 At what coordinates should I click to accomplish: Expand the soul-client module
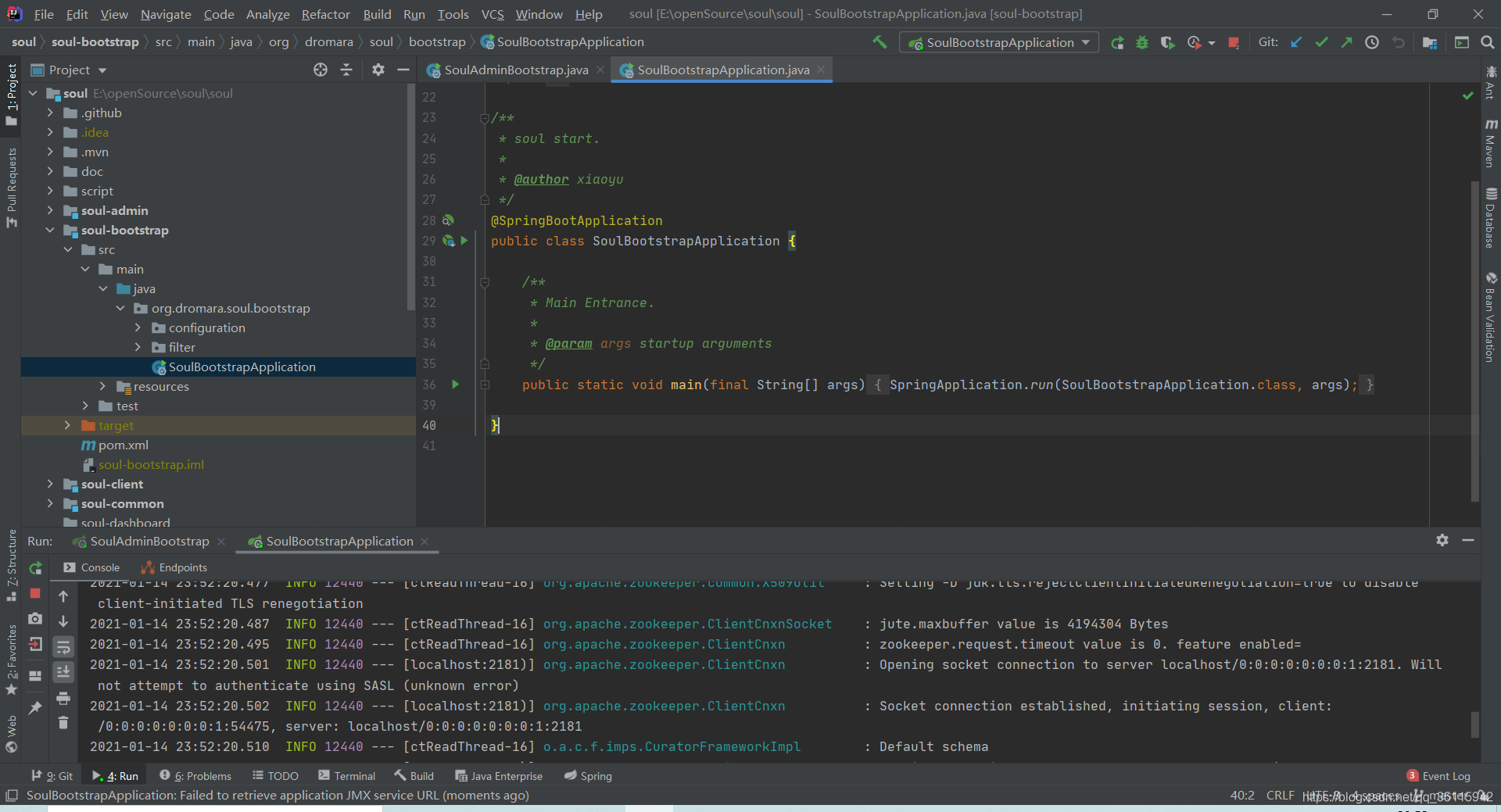pyautogui.click(x=50, y=484)
